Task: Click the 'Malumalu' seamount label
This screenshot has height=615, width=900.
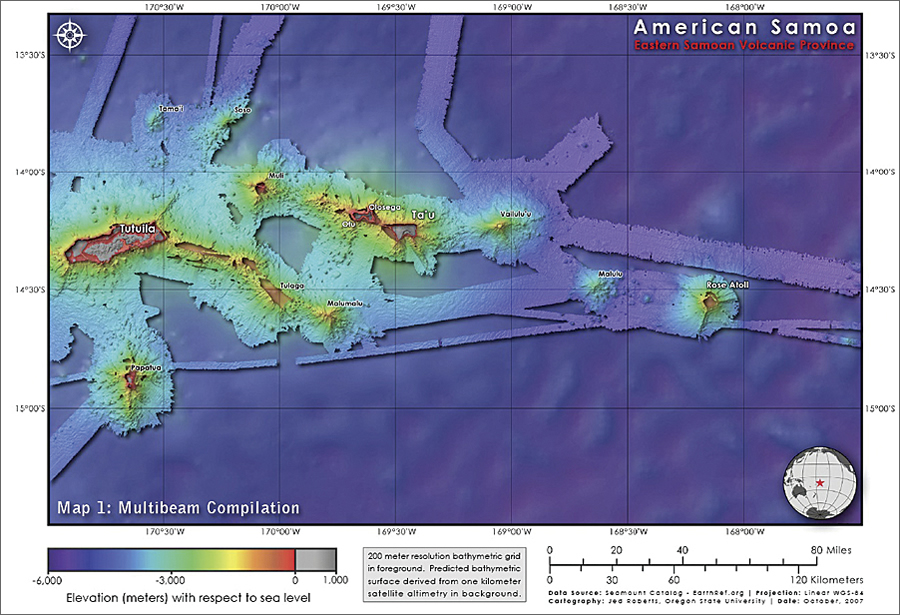Action: (x=344, y=303)
